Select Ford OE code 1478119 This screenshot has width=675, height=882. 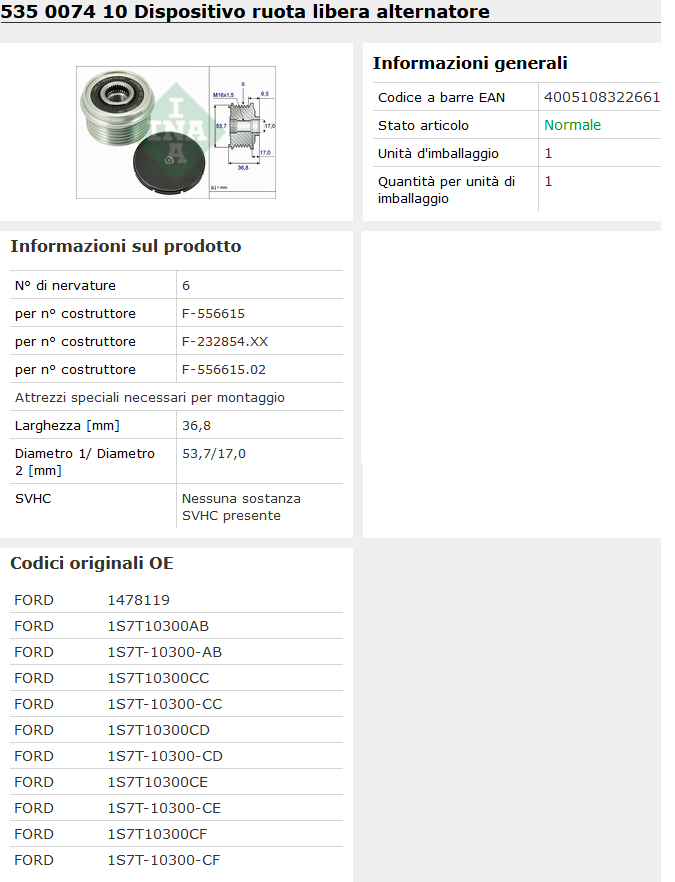138,600
